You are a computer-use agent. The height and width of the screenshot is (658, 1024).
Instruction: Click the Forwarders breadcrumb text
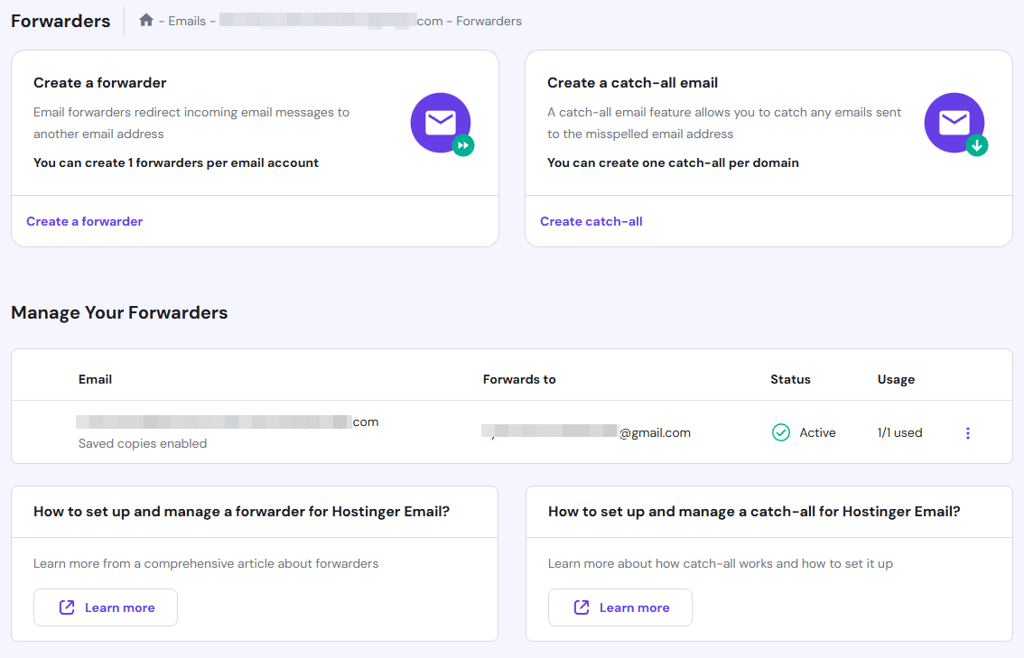click(488, 21)
